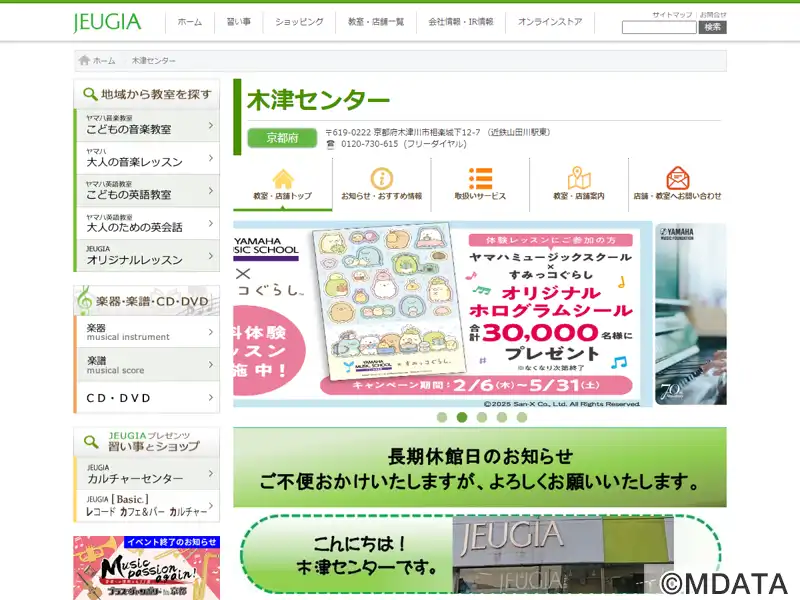
Task: Select the second active carousel dot
Action: [462, 417]
